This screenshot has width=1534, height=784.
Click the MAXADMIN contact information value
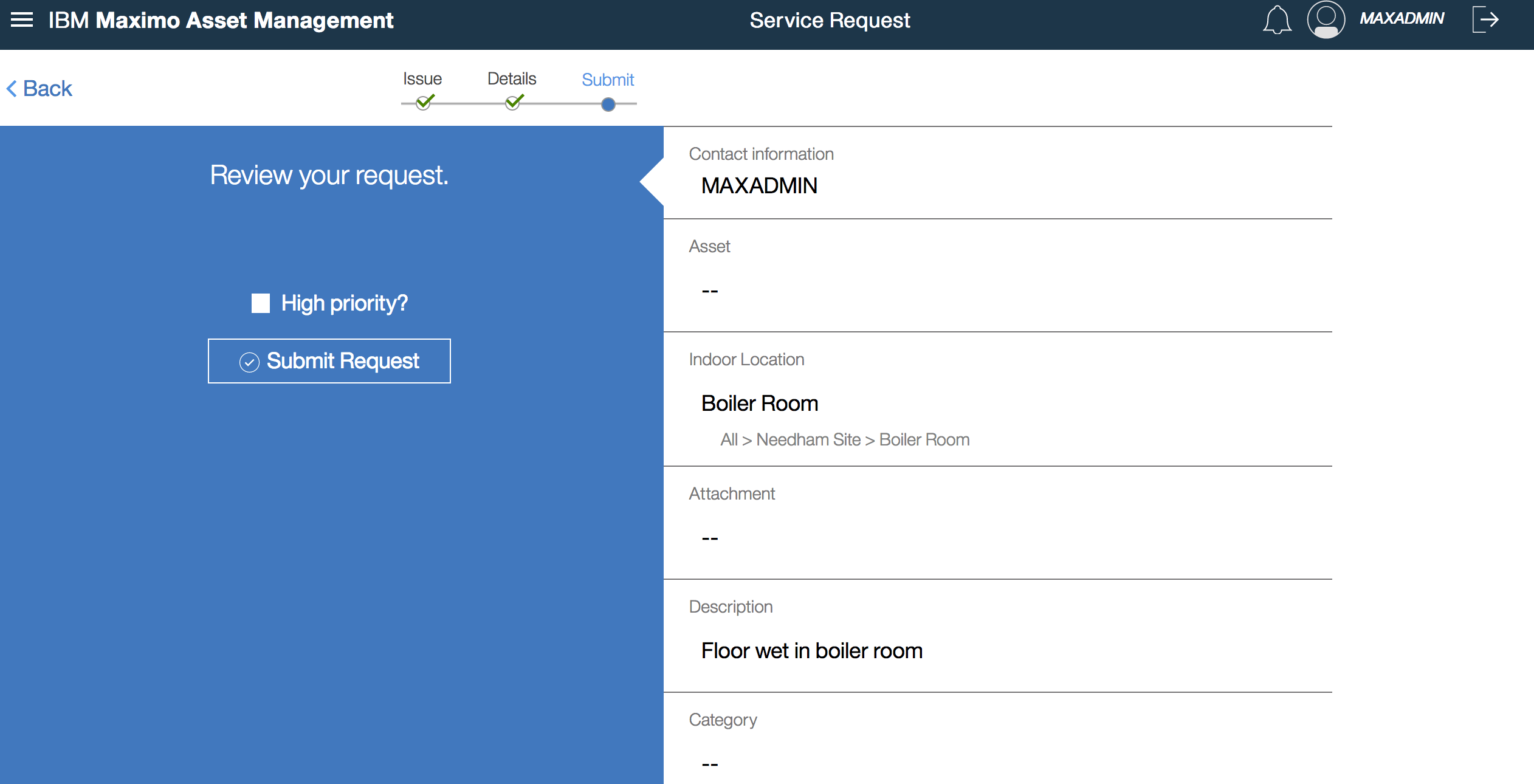[x=759, y=186]
